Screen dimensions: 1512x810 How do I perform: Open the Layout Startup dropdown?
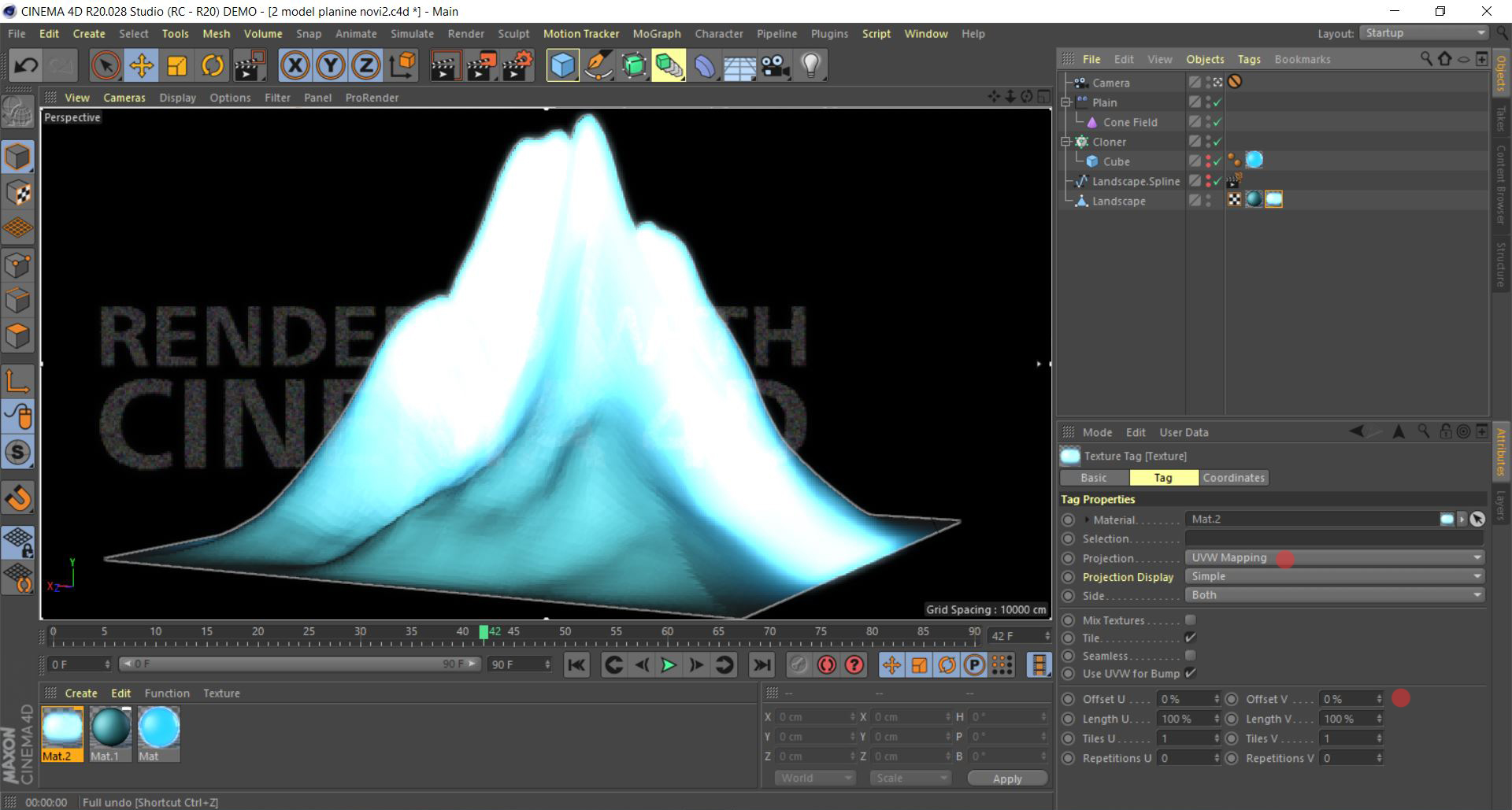pos(1424,33)
